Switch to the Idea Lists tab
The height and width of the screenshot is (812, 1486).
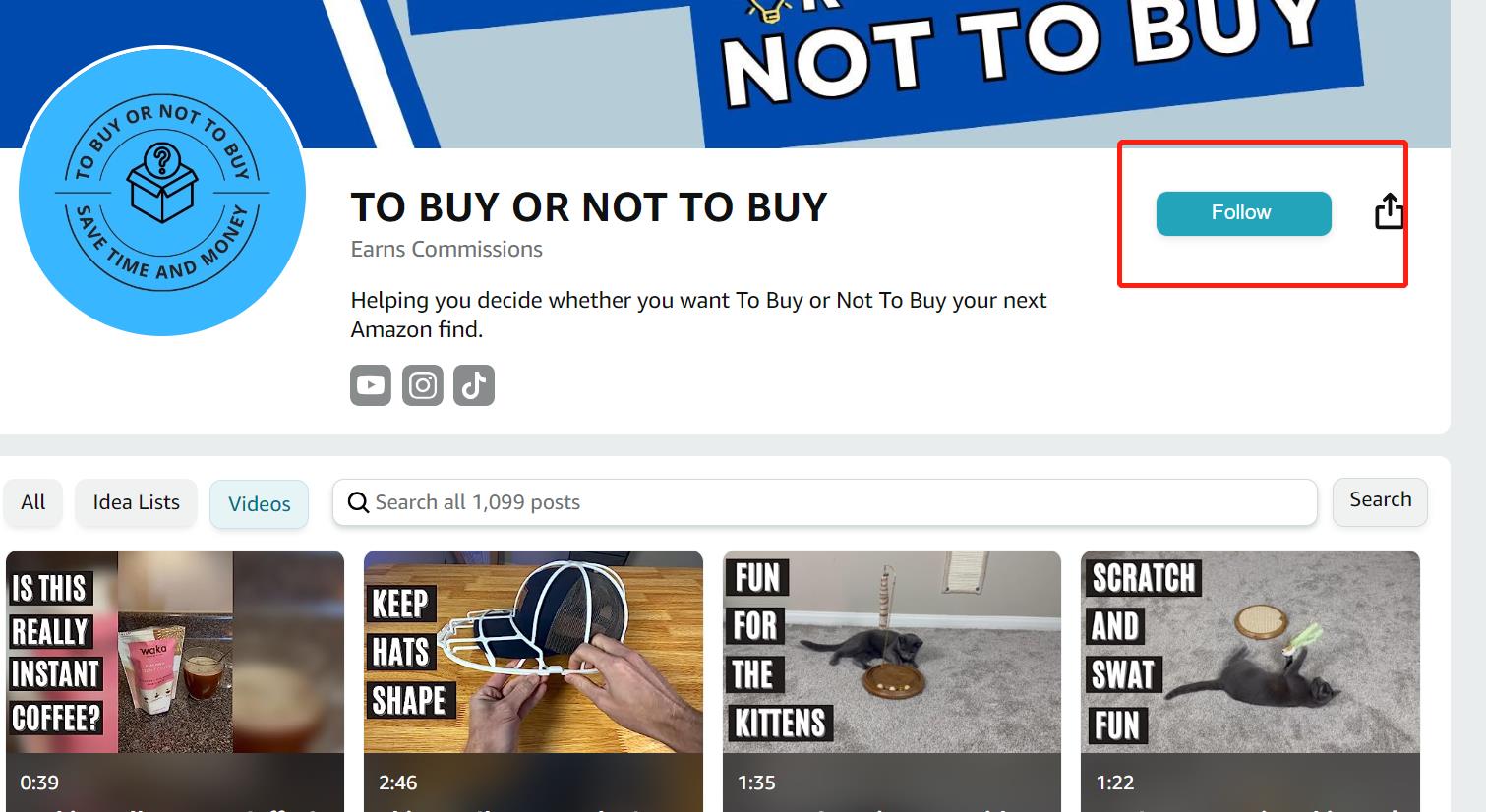pos(137,502)
